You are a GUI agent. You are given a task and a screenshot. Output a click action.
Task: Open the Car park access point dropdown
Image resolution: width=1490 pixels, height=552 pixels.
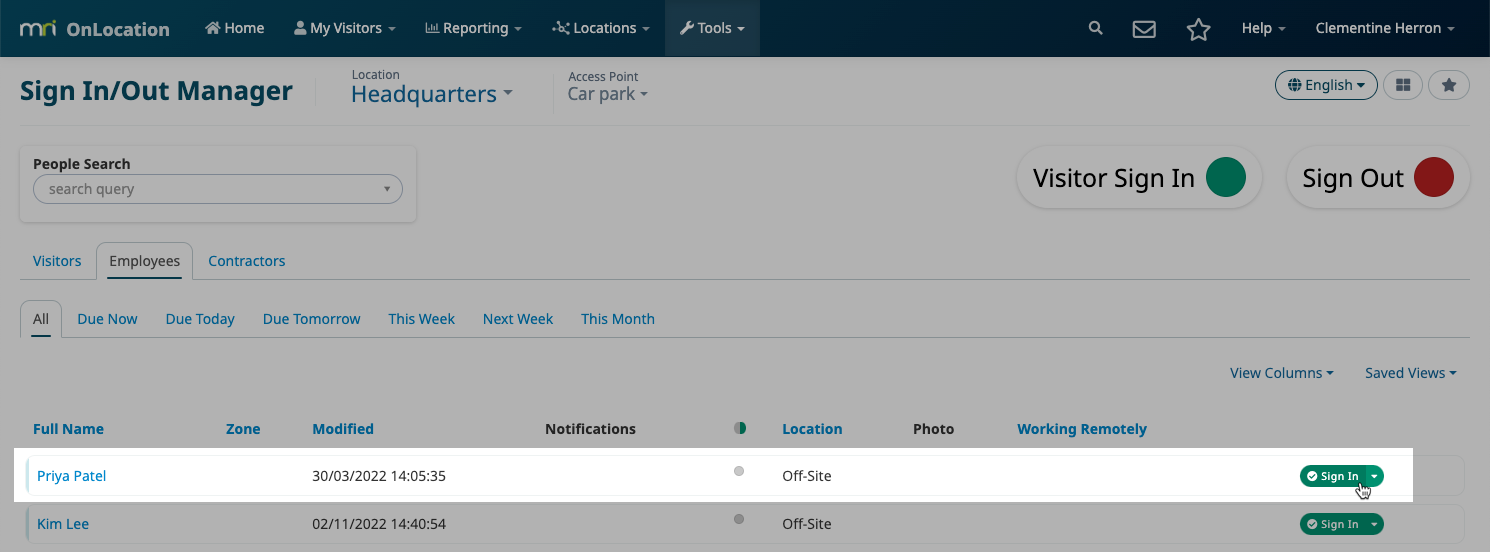tap(608, 94)
